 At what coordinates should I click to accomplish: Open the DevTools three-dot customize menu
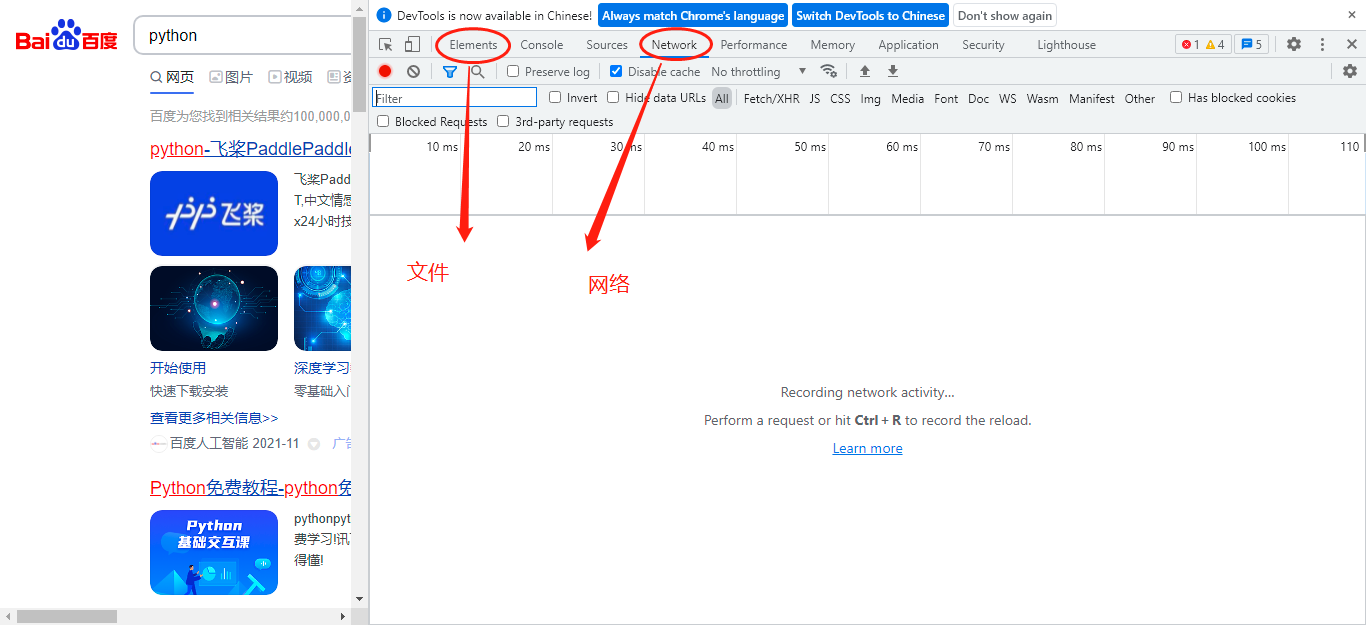tap(1322, 44)
